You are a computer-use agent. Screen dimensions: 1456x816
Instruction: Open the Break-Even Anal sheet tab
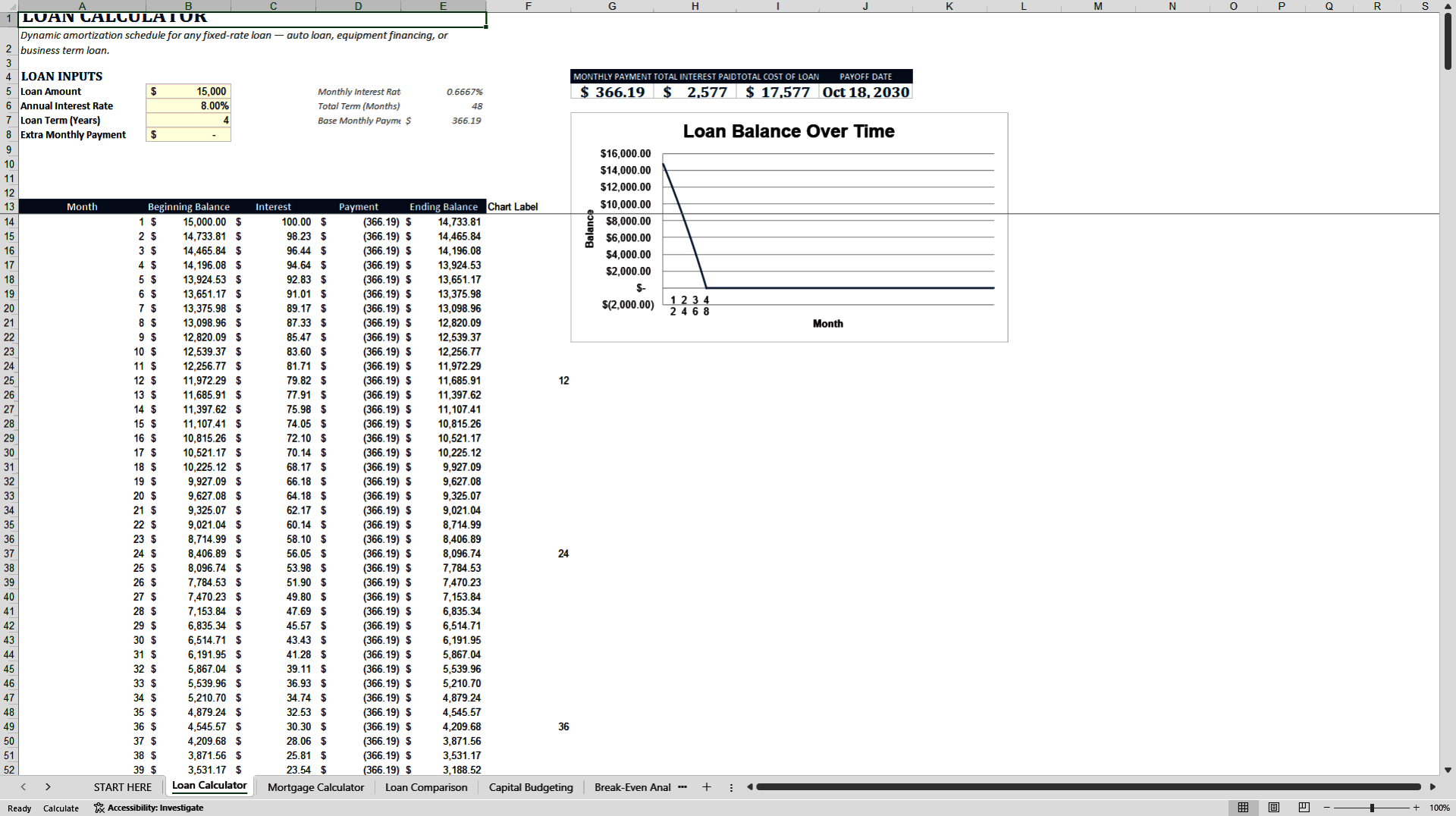tap(632, 787)
